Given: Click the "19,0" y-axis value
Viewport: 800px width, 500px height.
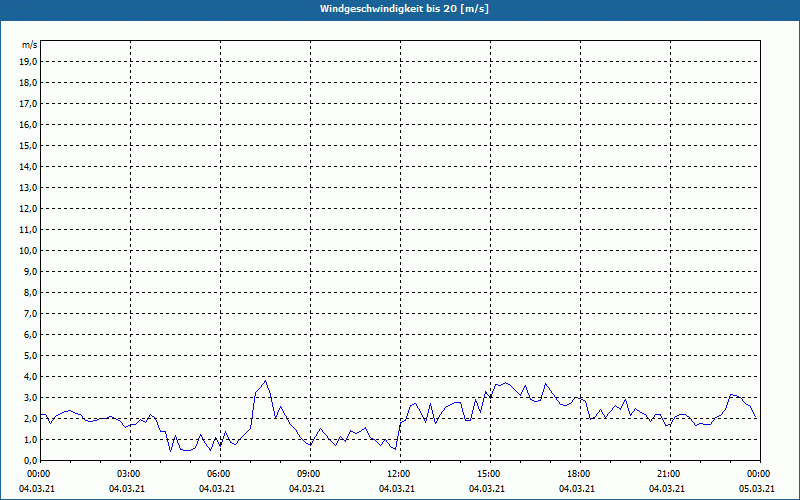Looking at the screenshot, I should [28, 62].
